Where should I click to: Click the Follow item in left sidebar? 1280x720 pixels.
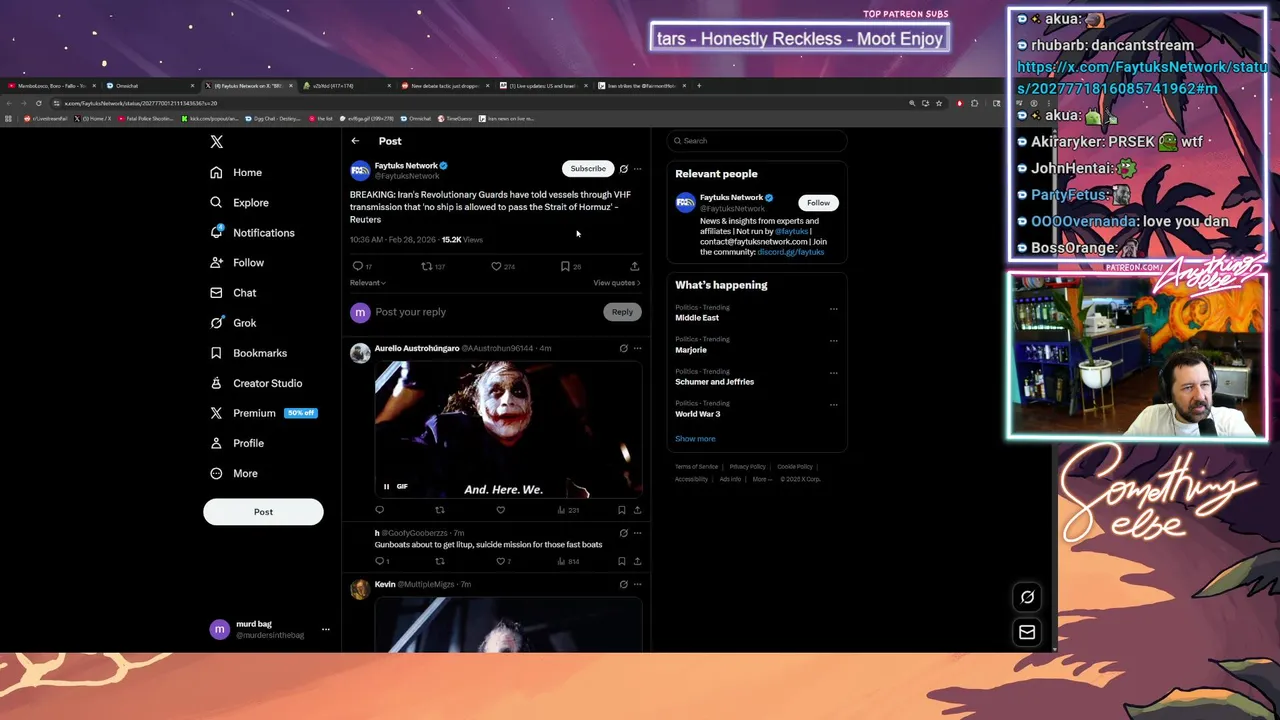tap(237, 262)
